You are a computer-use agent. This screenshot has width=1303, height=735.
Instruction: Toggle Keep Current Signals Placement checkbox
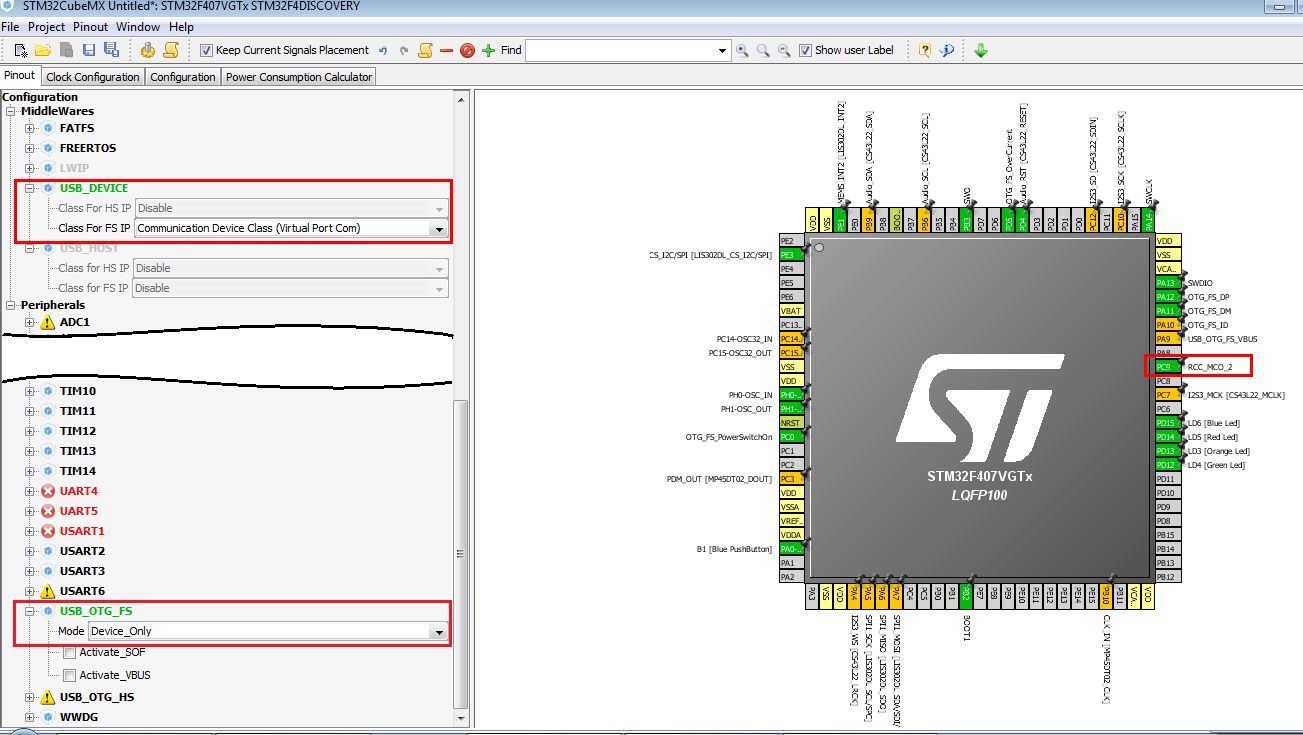click(x=206, y=50)
